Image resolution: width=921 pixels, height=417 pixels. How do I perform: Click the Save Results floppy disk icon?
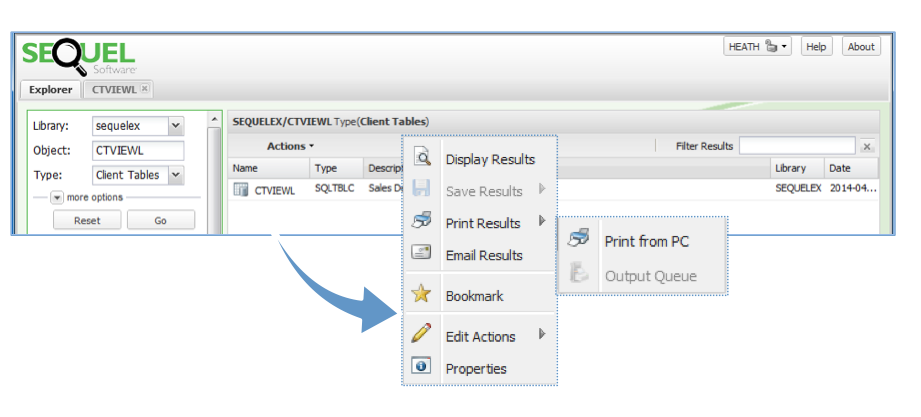click(422, 190)
